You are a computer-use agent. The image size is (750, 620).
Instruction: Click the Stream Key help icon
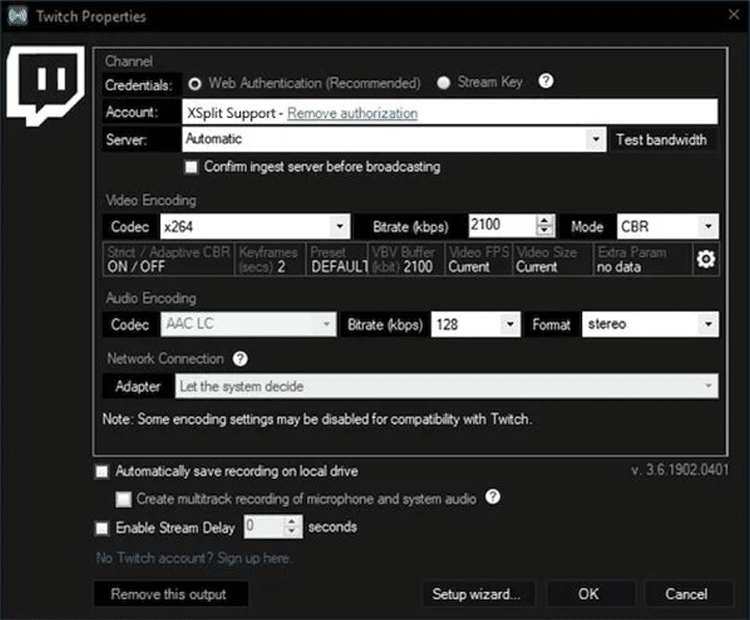coord(546,82)
